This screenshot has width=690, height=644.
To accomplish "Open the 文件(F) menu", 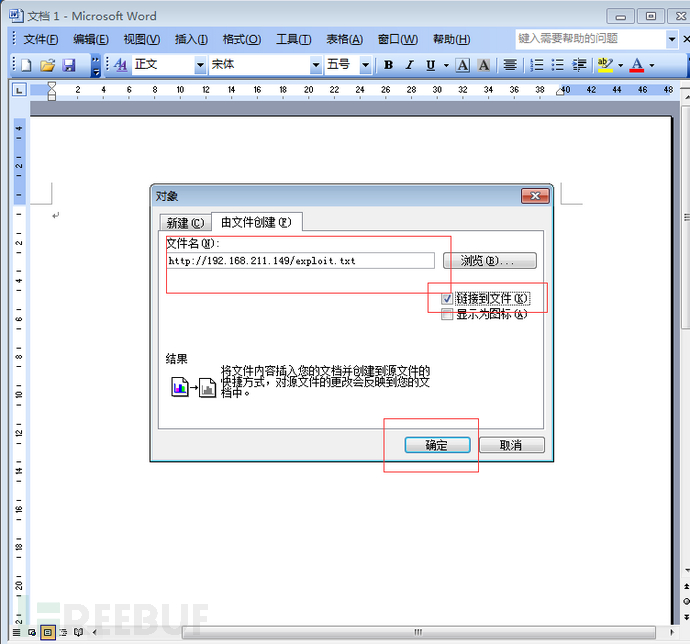I will click(x=40, y=40).
